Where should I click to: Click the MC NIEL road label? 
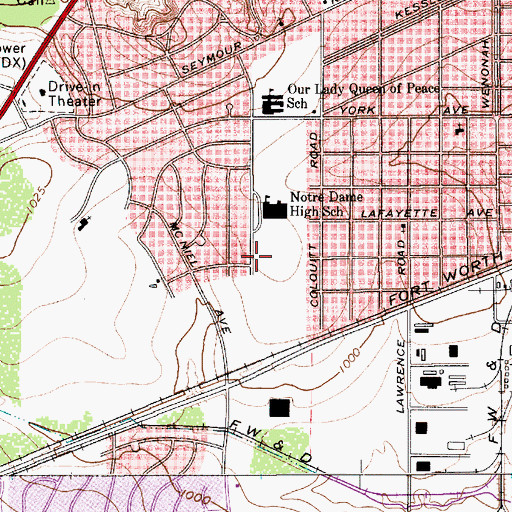pos(184,244)
